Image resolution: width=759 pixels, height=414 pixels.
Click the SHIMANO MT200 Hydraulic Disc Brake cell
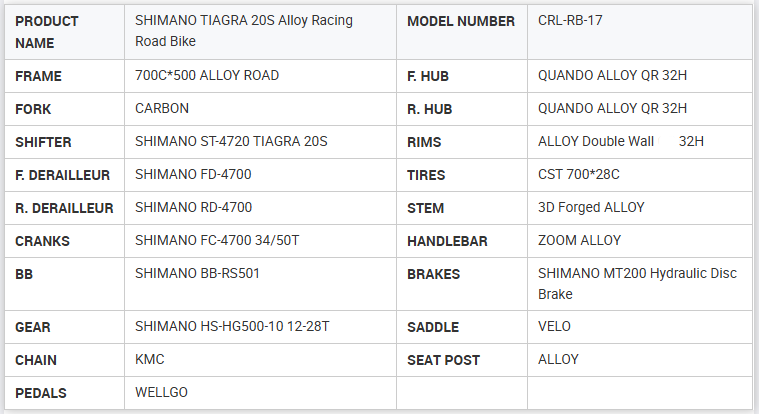tap(637, 284)
